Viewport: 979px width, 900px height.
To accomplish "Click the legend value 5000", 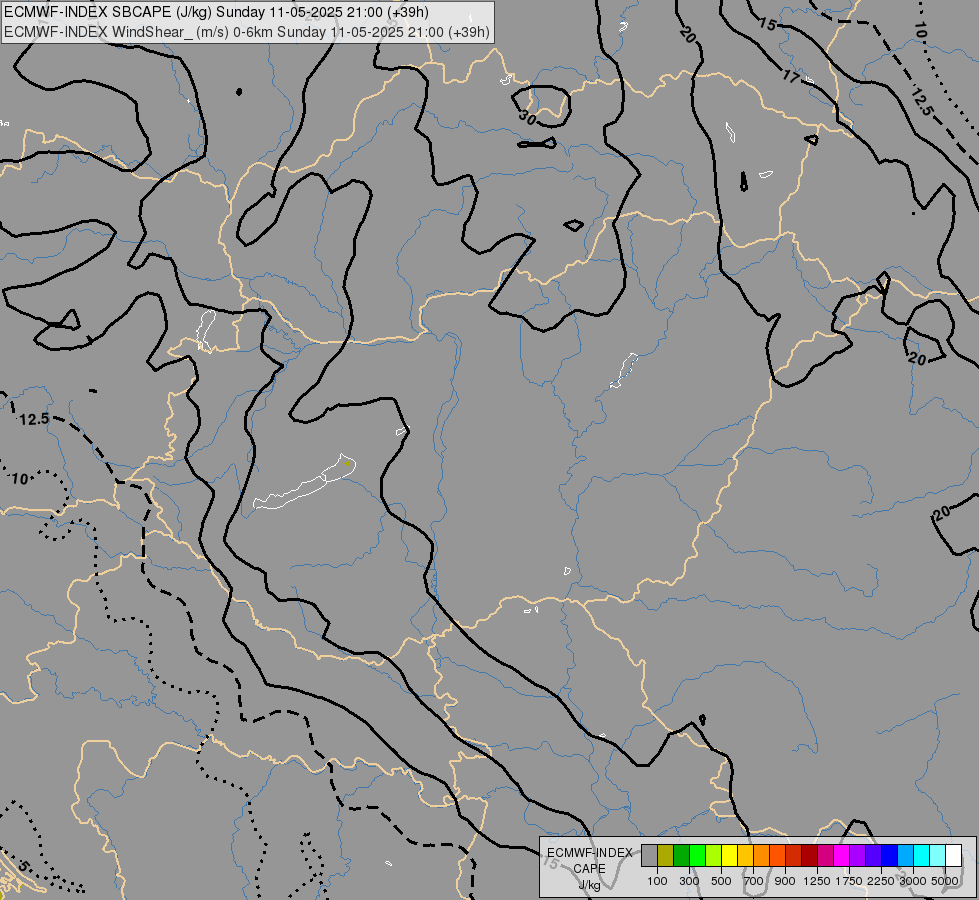I will 945,881.
